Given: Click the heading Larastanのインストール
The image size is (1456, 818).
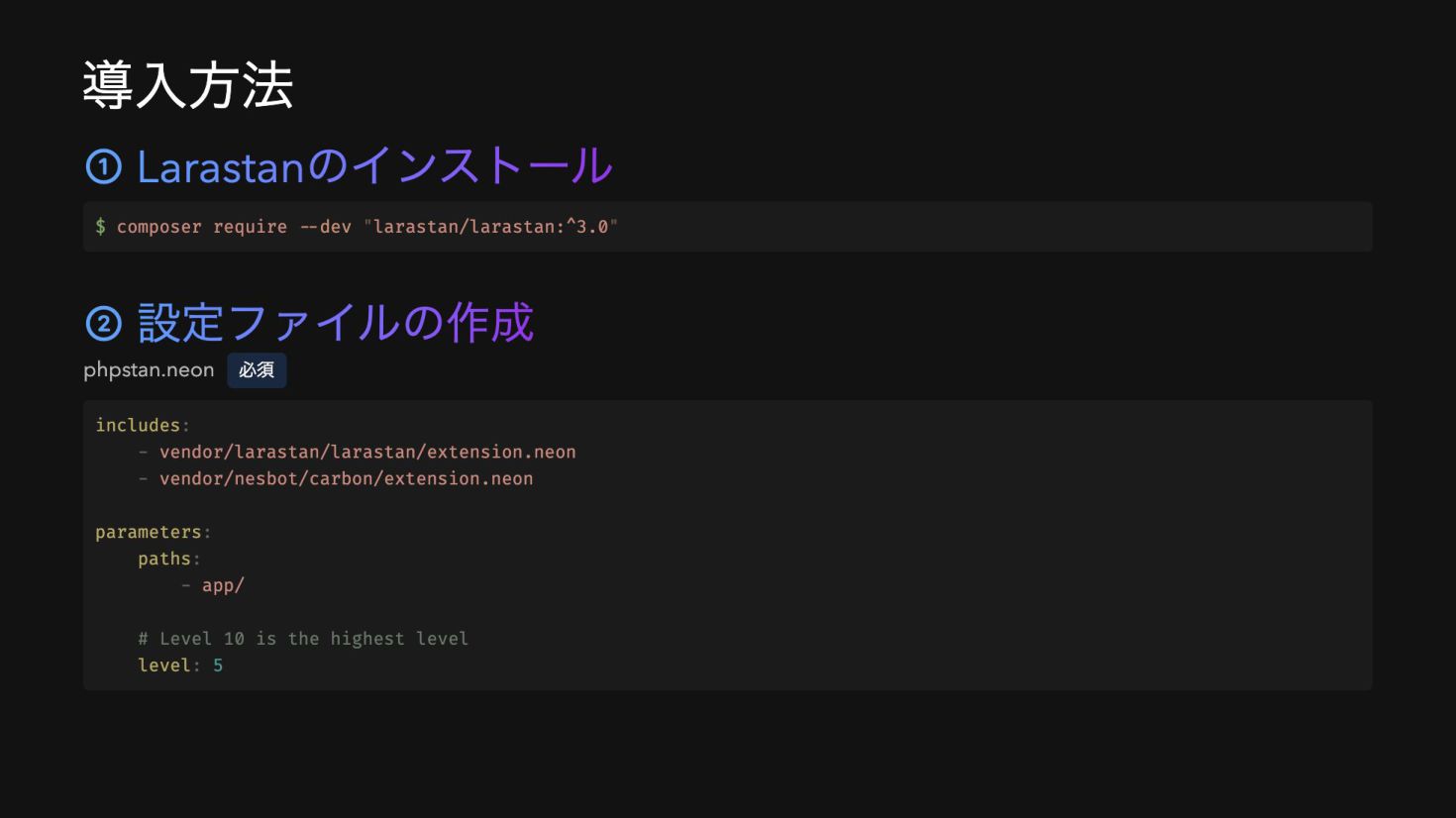Looking at the screenshot, I should (374, 166).
